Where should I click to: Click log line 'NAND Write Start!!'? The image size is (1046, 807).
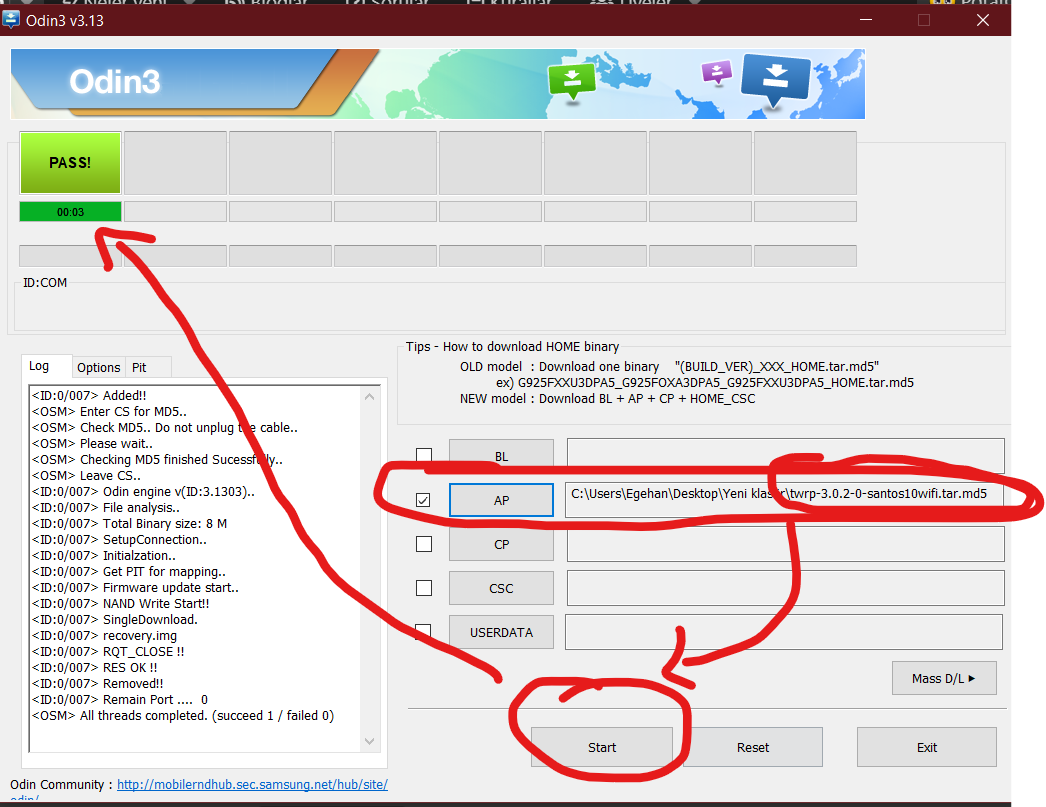click(x=121, y=604)
